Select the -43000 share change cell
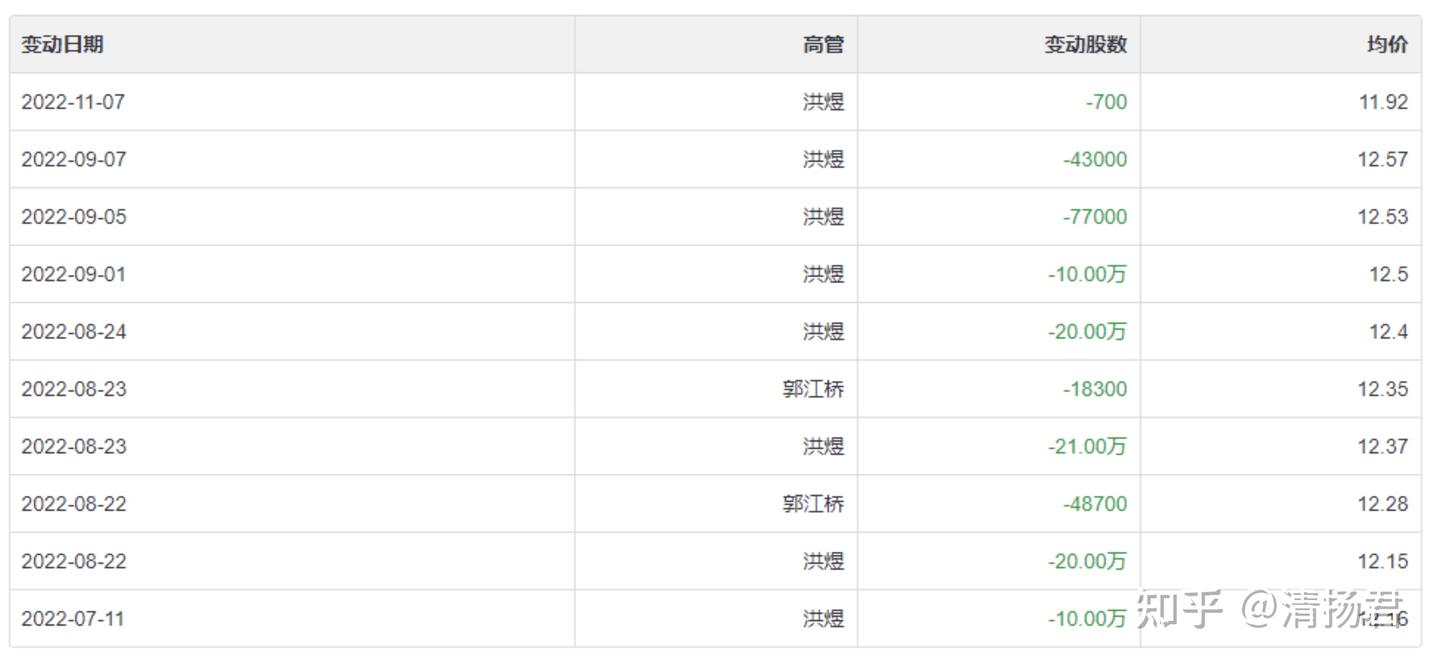1440x667 pixels. (x=1095, y=159)
